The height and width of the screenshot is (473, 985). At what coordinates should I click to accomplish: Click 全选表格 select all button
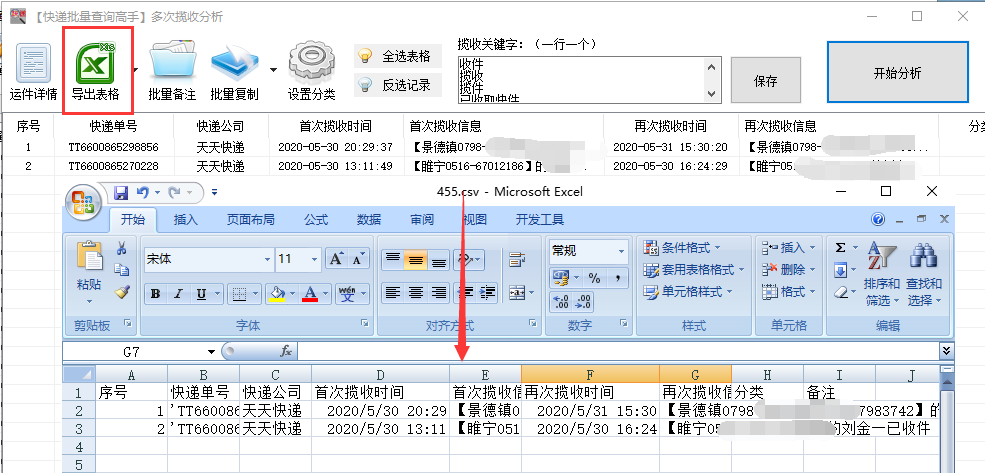398,57
